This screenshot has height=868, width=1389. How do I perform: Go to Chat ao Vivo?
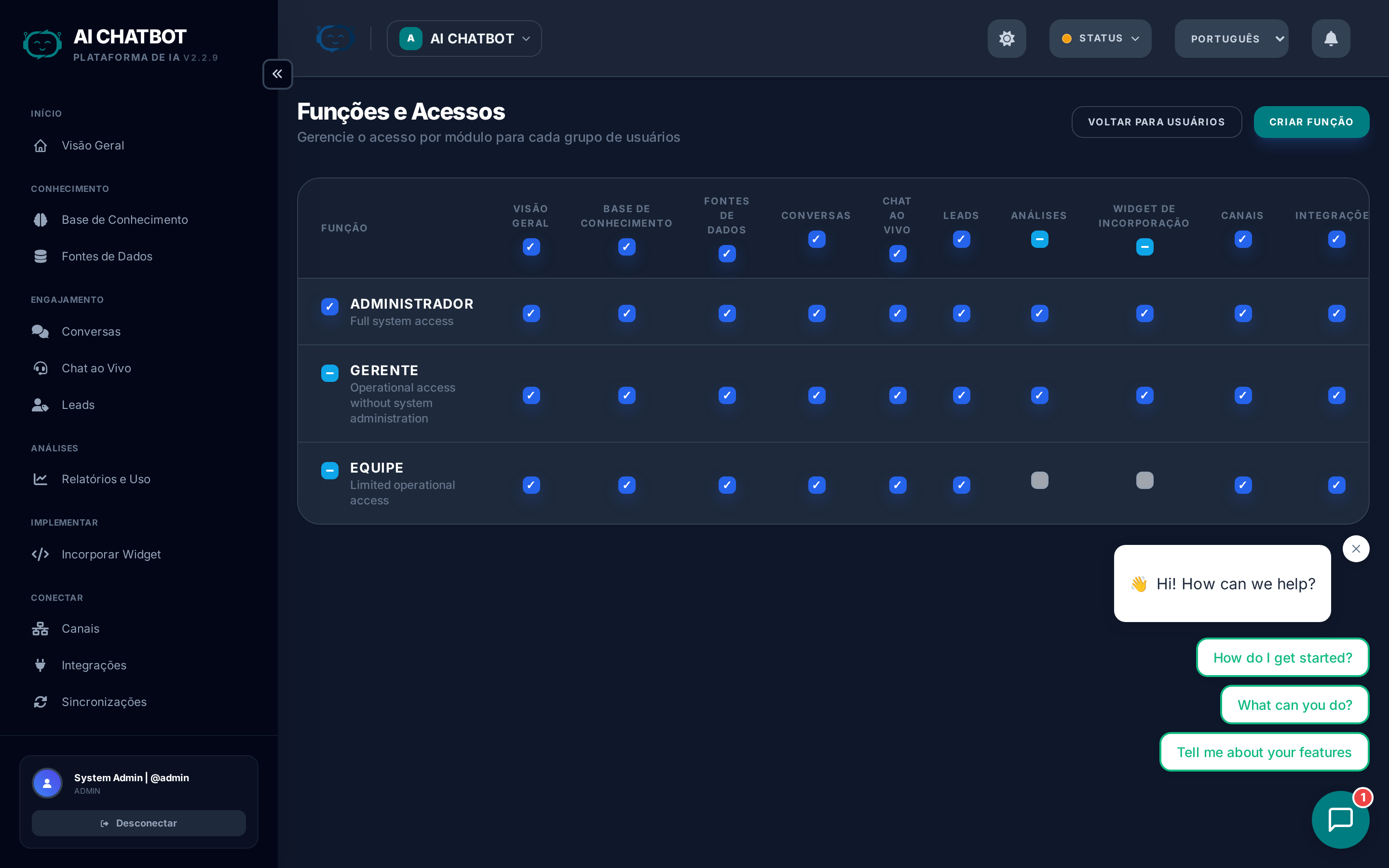click(96, 368)
